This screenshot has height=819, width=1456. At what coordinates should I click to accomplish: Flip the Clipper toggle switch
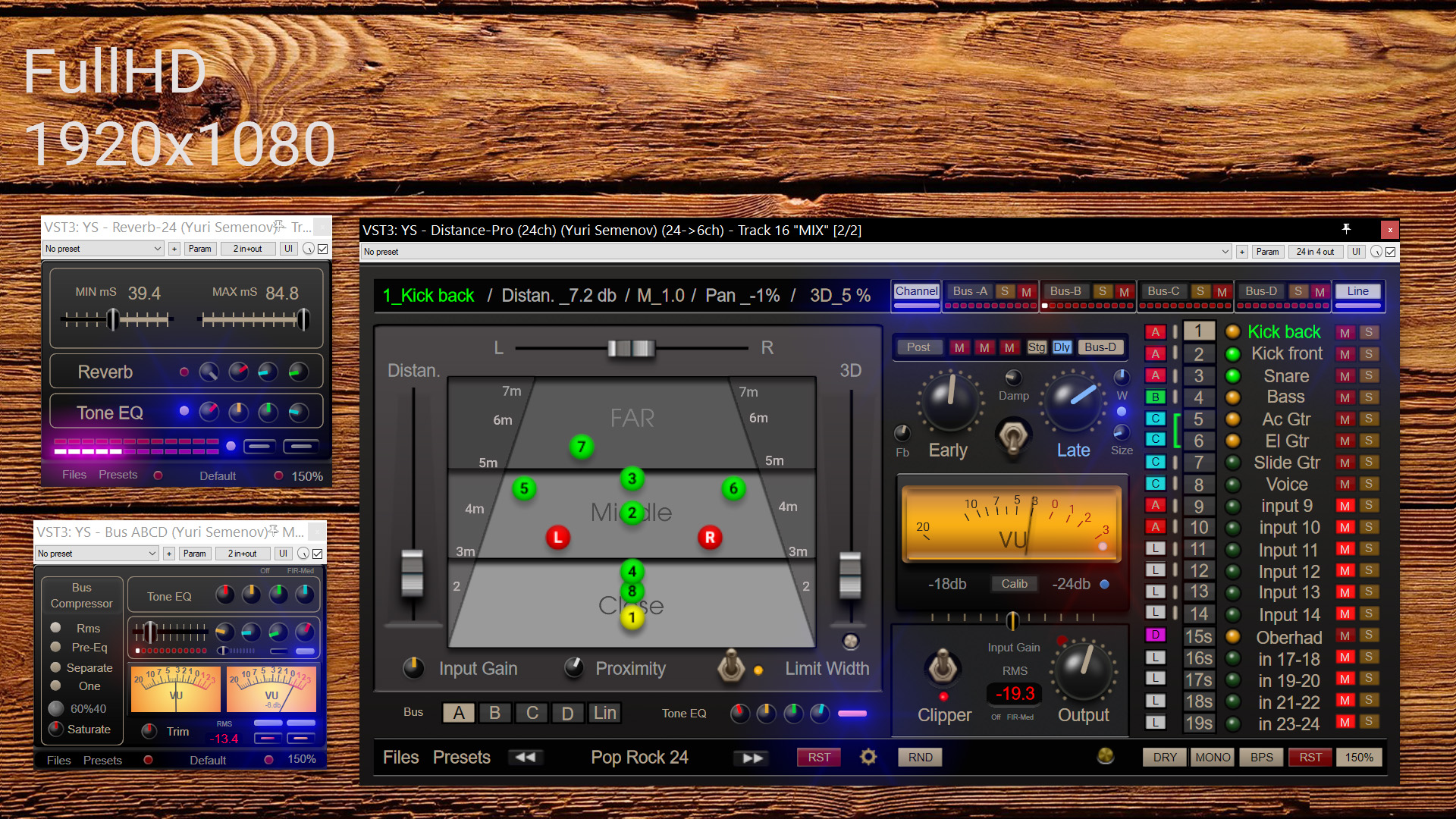943,667
